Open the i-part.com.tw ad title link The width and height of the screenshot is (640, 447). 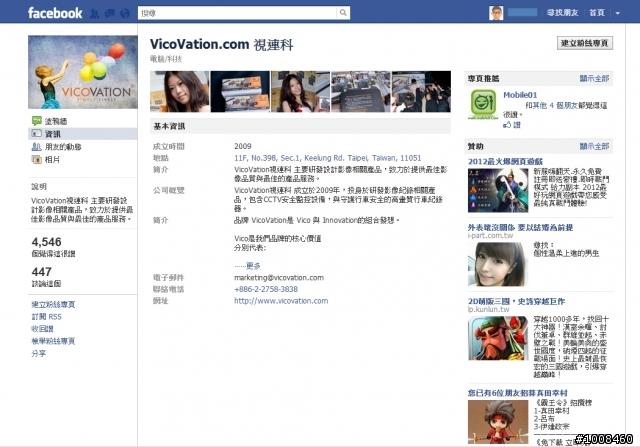(520, 227)
